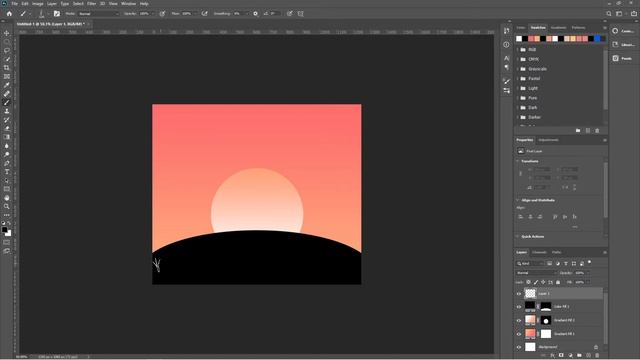Image resolution: width=640 pixels, height=360 pixels.
Task: Toggle lock position icon
Action: (543, 282)
